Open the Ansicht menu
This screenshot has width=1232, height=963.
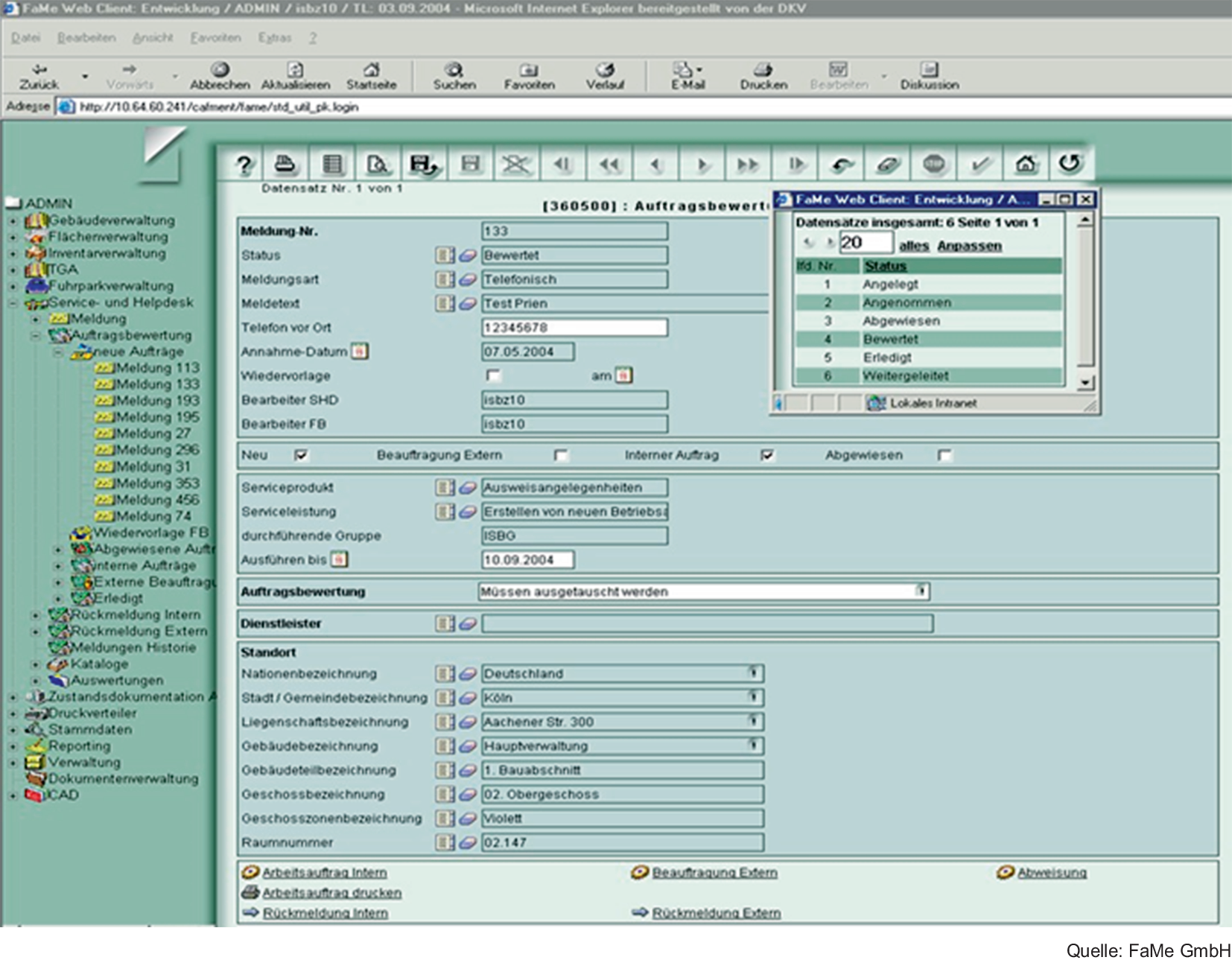(153, 37)
